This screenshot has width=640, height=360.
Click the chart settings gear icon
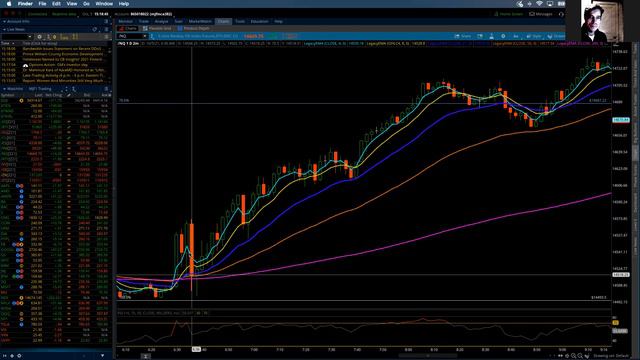pos(503,36)
